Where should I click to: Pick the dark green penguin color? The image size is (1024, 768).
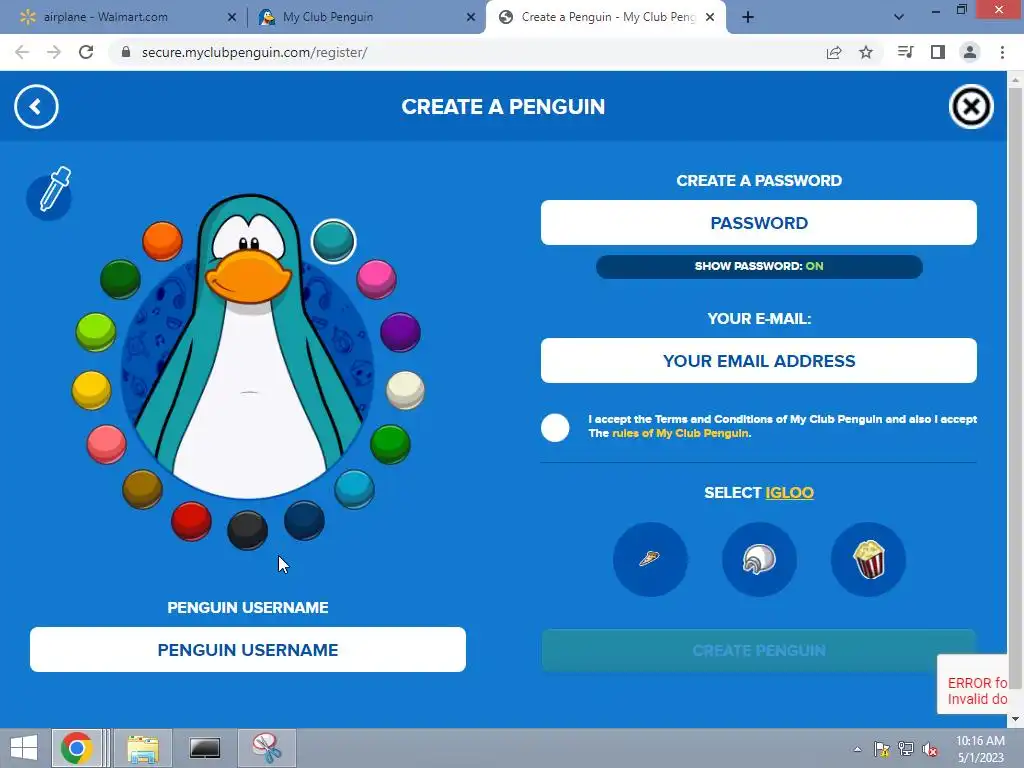(120, 279)
